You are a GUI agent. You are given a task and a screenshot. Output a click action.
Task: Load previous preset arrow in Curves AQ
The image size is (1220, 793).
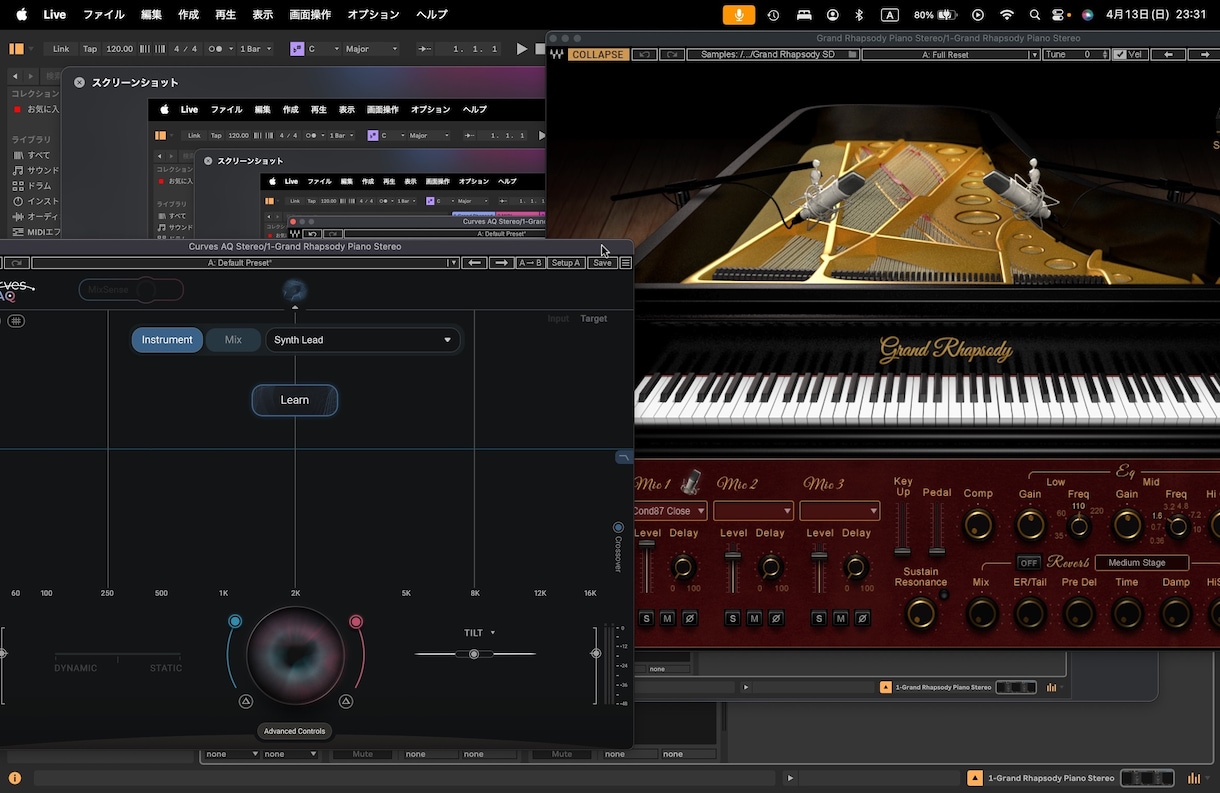pos(475,263)
